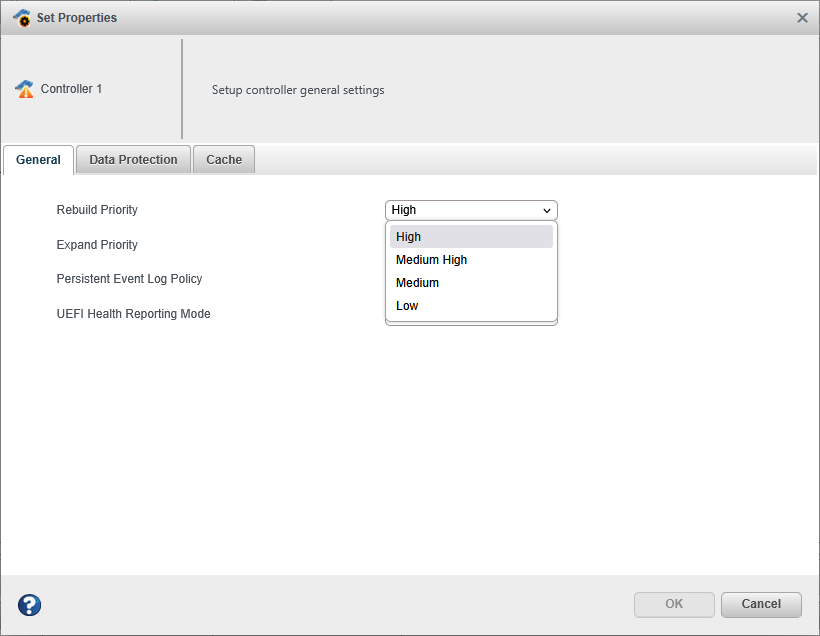820x636 pixels.
Task: Click the Setup controller general settings text
Action: (298, 90)
